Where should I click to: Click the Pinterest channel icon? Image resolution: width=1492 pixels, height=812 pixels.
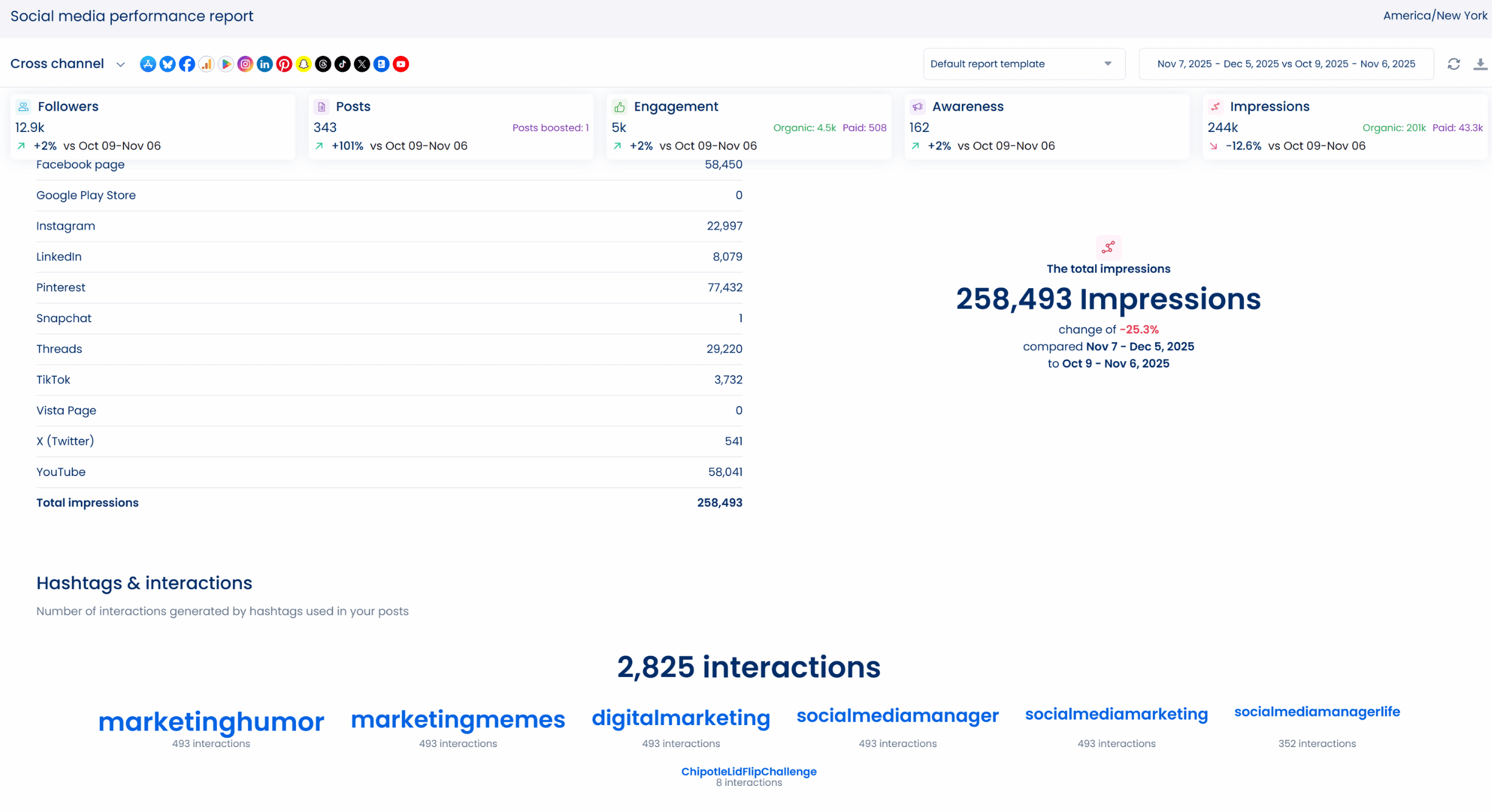[x=284, y=64]
